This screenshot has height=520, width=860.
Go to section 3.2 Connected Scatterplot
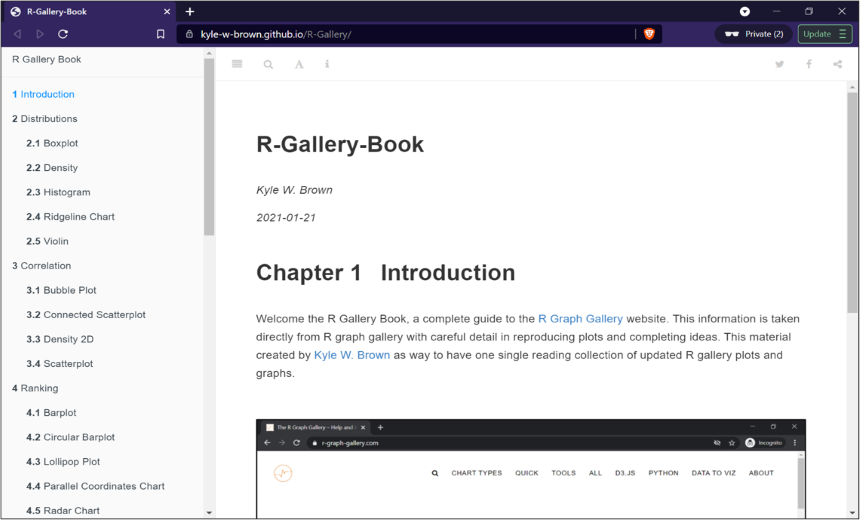coord(86,315)
